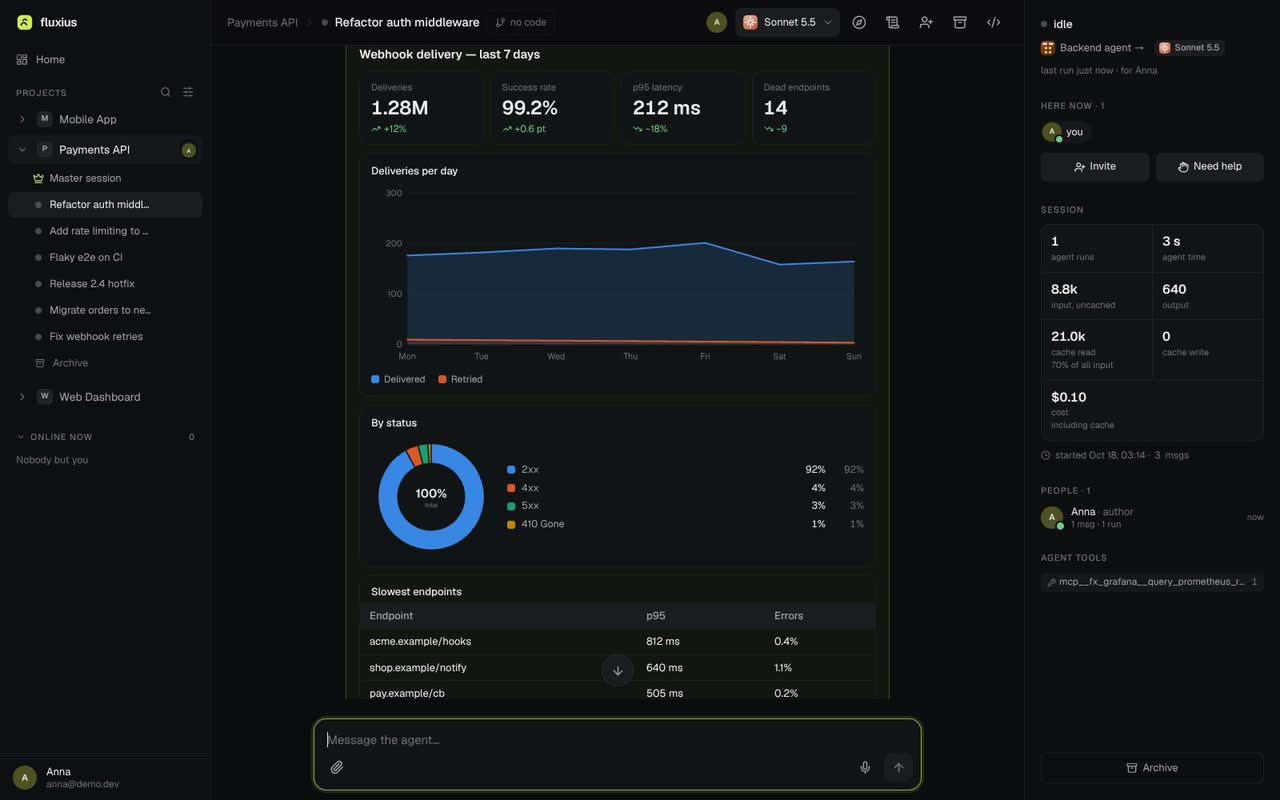The height and width of the screenshot is (800, 1280).
Task: Start voice input with the microphone icon
Action: click(x=865, y=767)
